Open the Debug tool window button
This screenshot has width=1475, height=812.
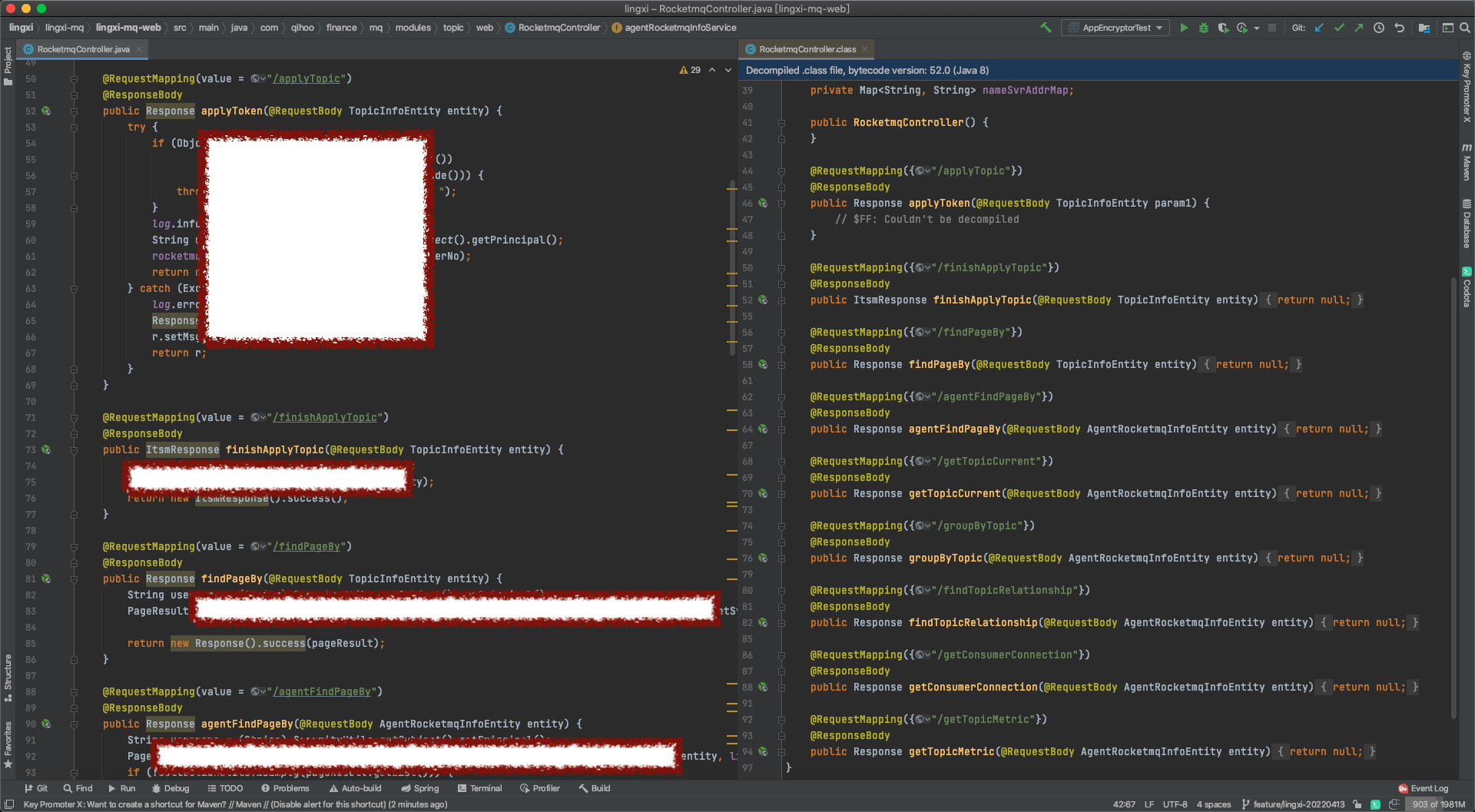pos(171,788)
